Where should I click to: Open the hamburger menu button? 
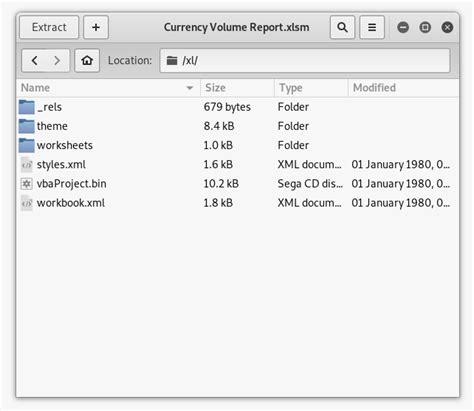[x=372, y=27]
